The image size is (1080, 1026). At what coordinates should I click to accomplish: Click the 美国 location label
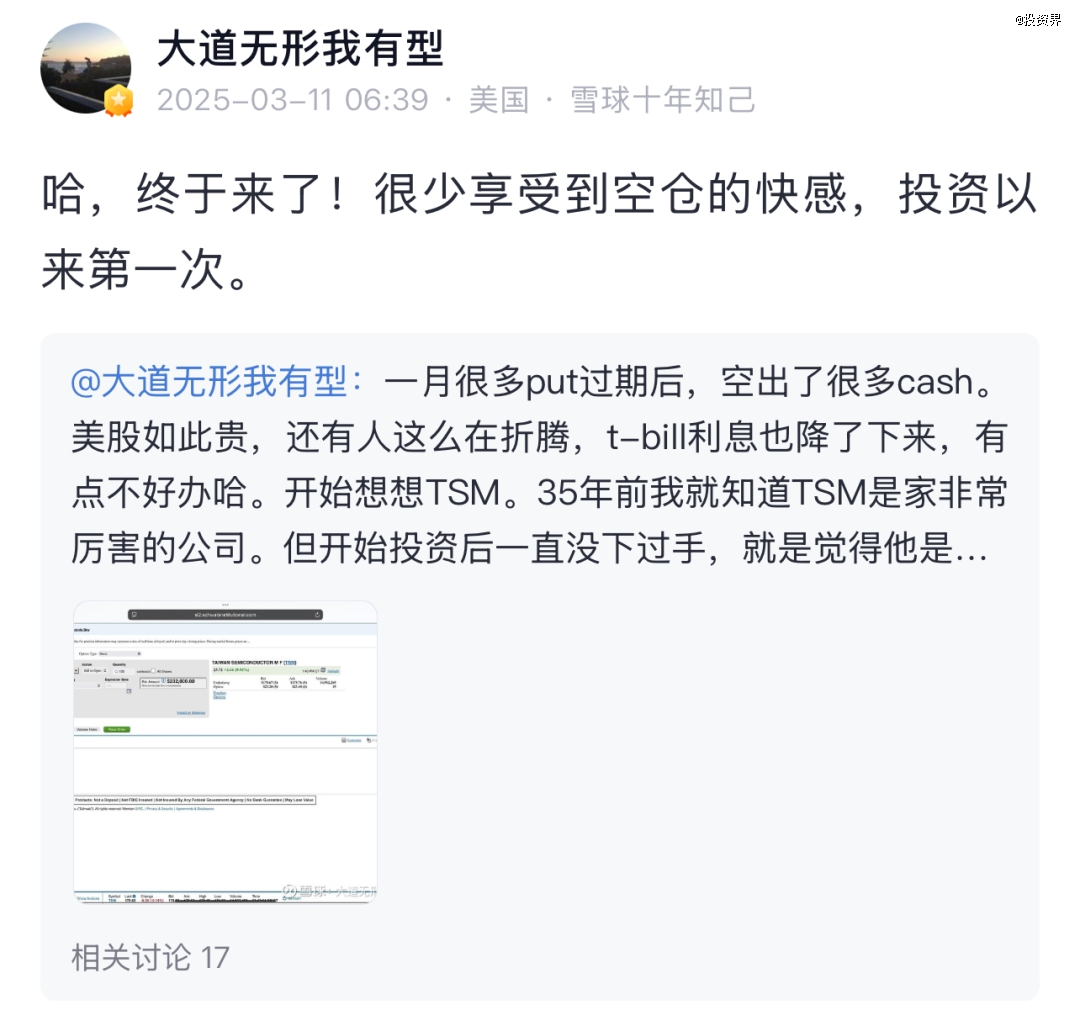[499, 100]
